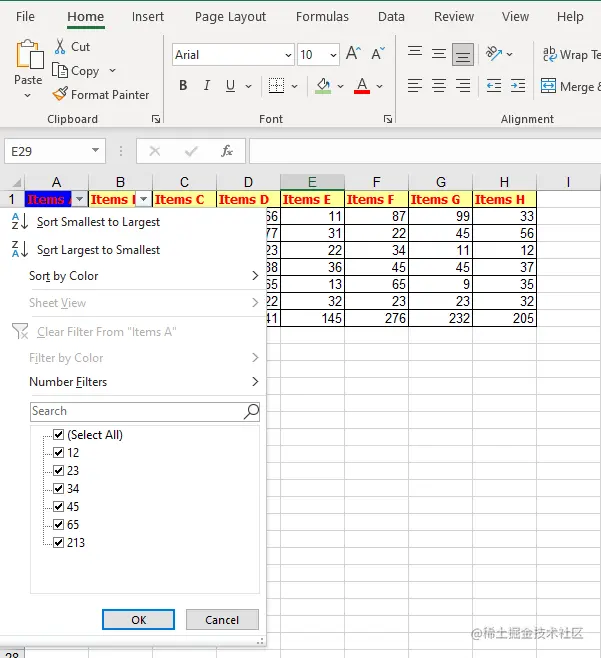The height and width of the screenshot is (658, 601).
Task: Apply Underline formatting
Action: (x=230, y=86)
